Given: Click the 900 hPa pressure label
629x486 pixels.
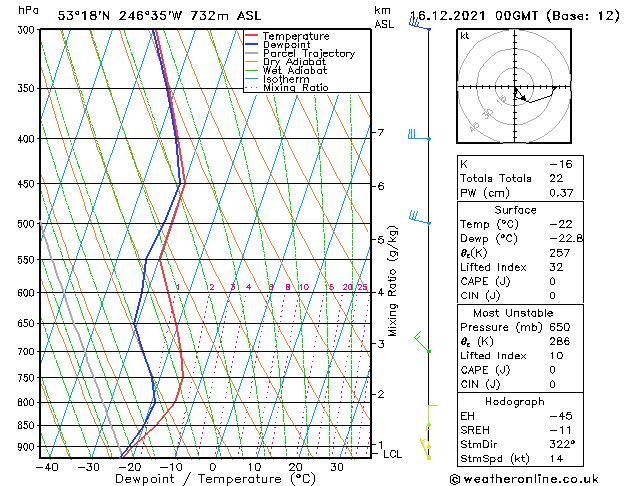Looking at the screenshot, I should (28, 447).
